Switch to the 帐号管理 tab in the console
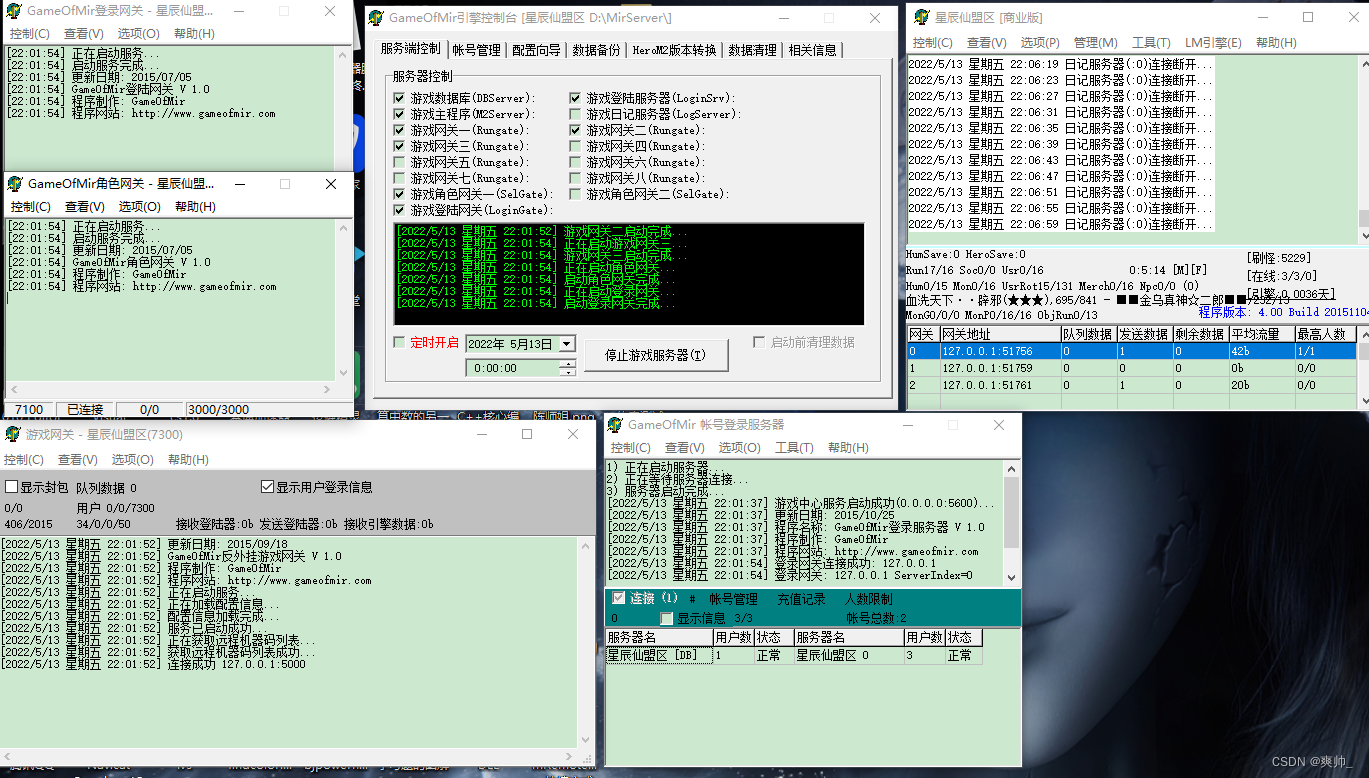This screenshot has height=778, width=1369. (x=476, y=50)
